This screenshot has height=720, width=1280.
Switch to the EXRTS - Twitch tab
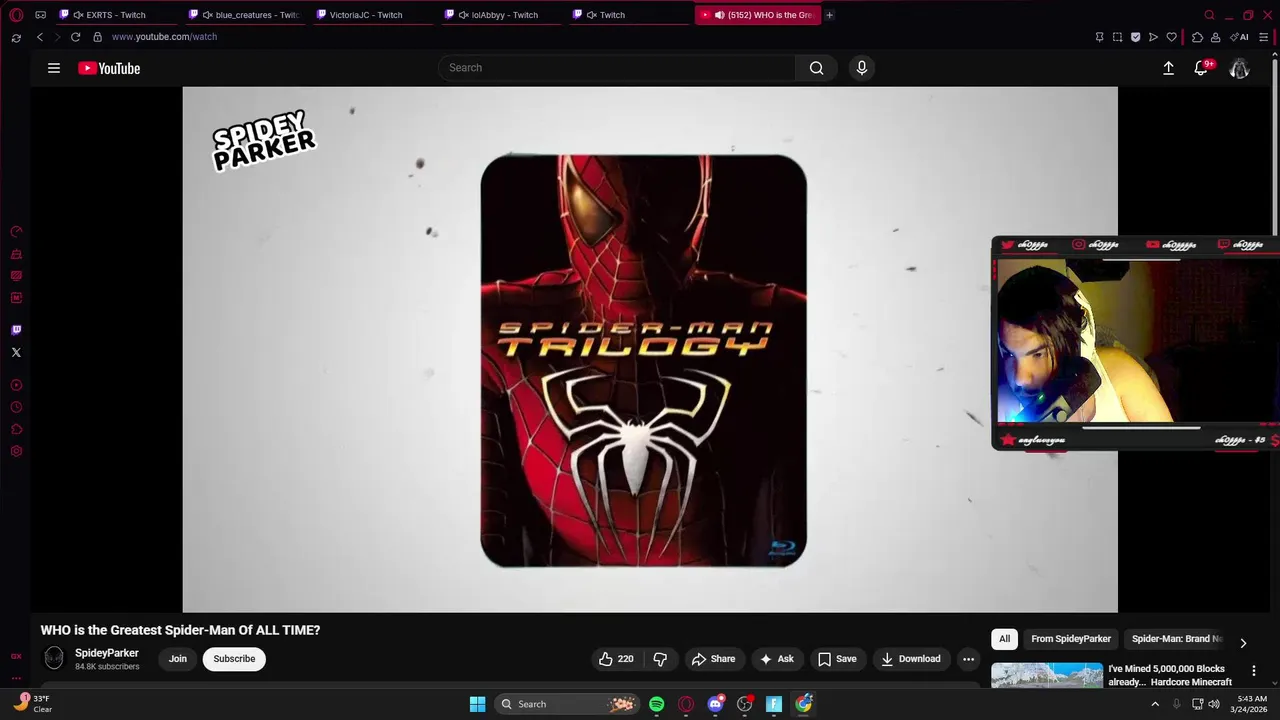[x=116, y=15]
